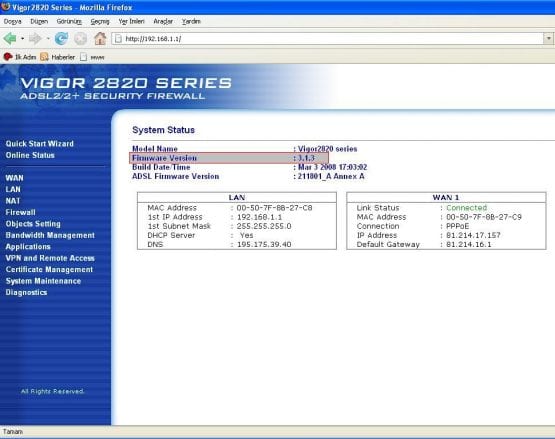Open the Dosya menu

12,22
